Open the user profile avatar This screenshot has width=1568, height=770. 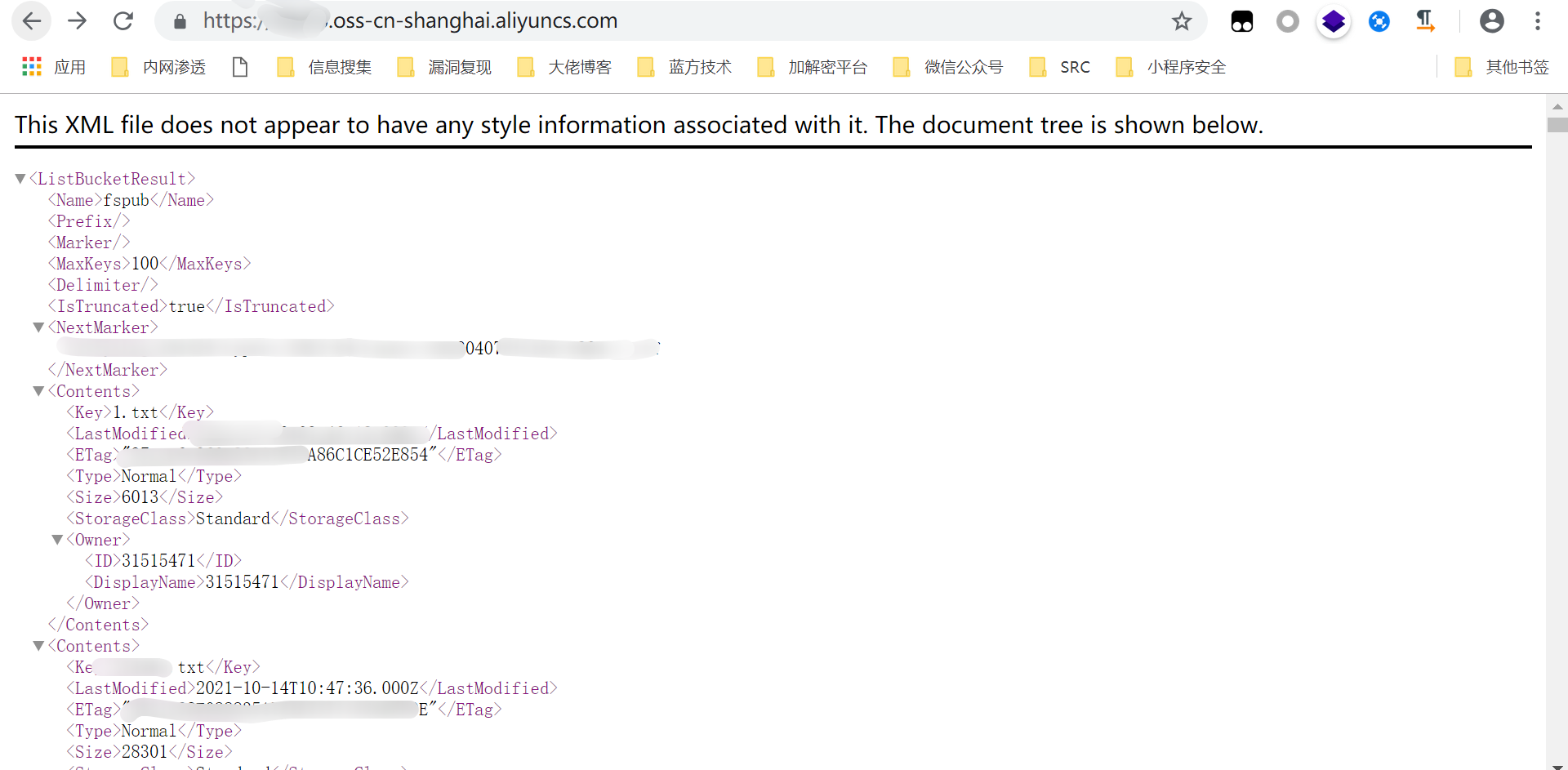(x=1492, y=21)
